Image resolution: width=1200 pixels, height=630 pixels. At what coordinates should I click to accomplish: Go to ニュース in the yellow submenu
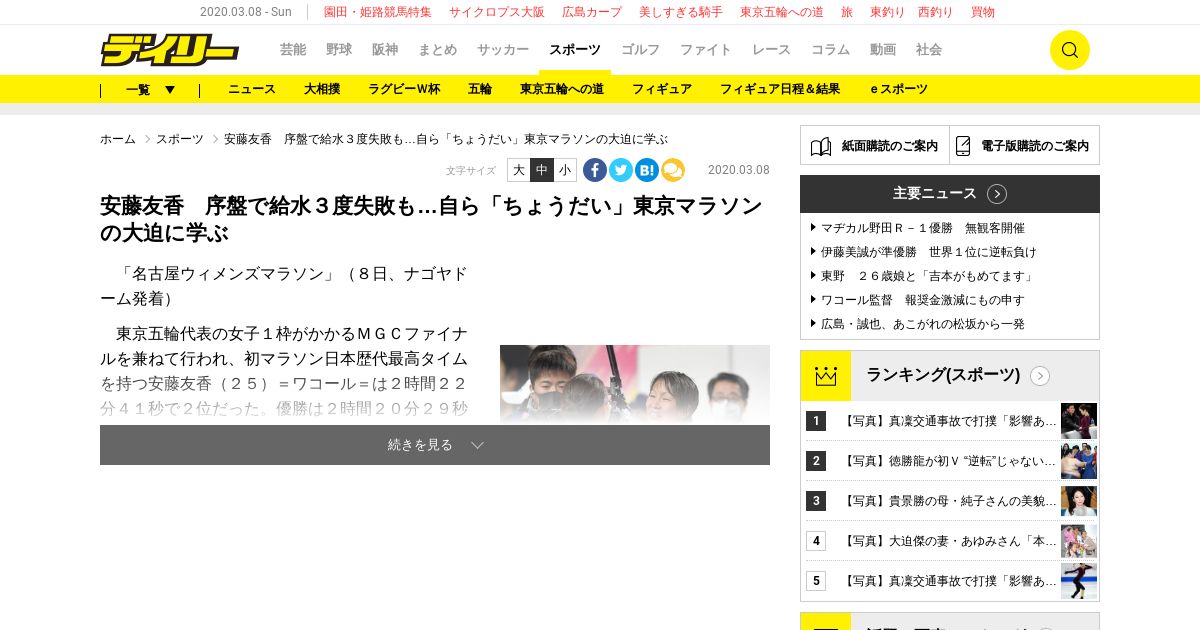[252, 89]
